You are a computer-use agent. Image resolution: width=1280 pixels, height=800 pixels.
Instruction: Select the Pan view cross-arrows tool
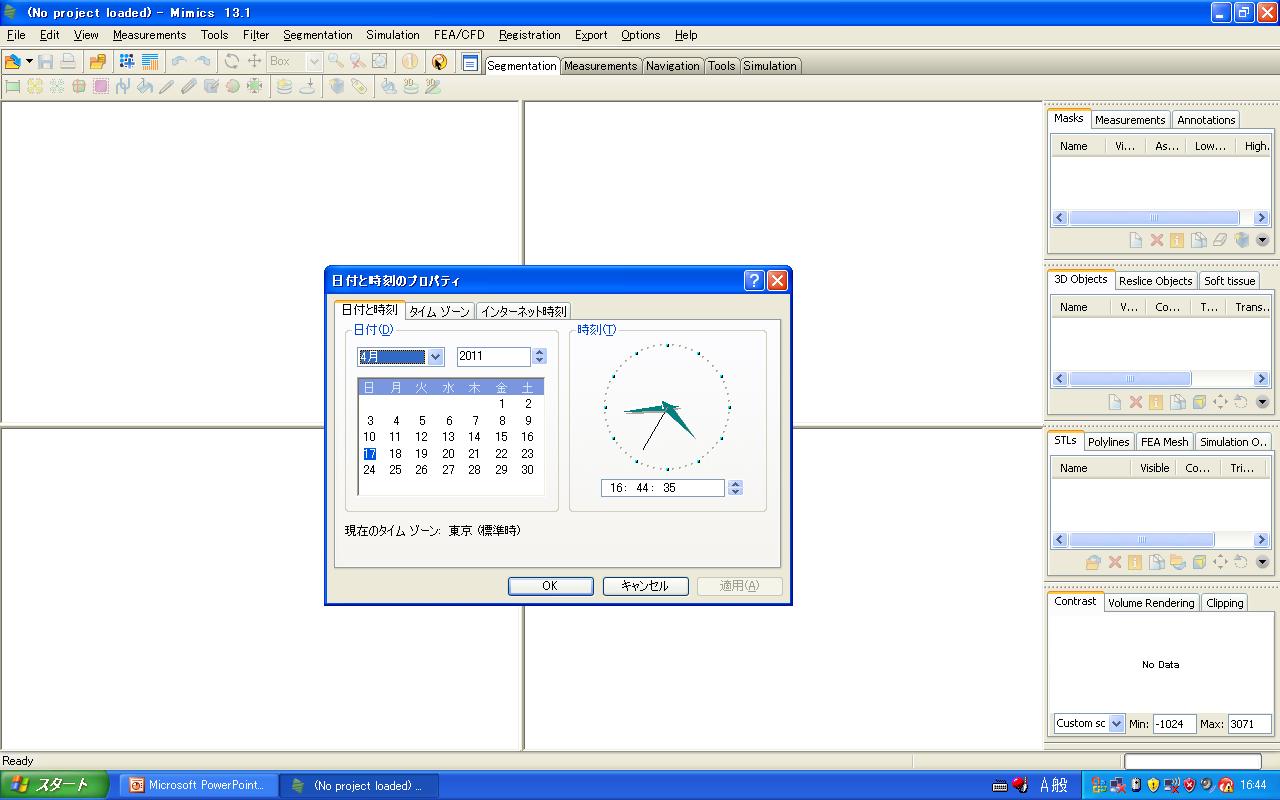click(x=254, y=61)
